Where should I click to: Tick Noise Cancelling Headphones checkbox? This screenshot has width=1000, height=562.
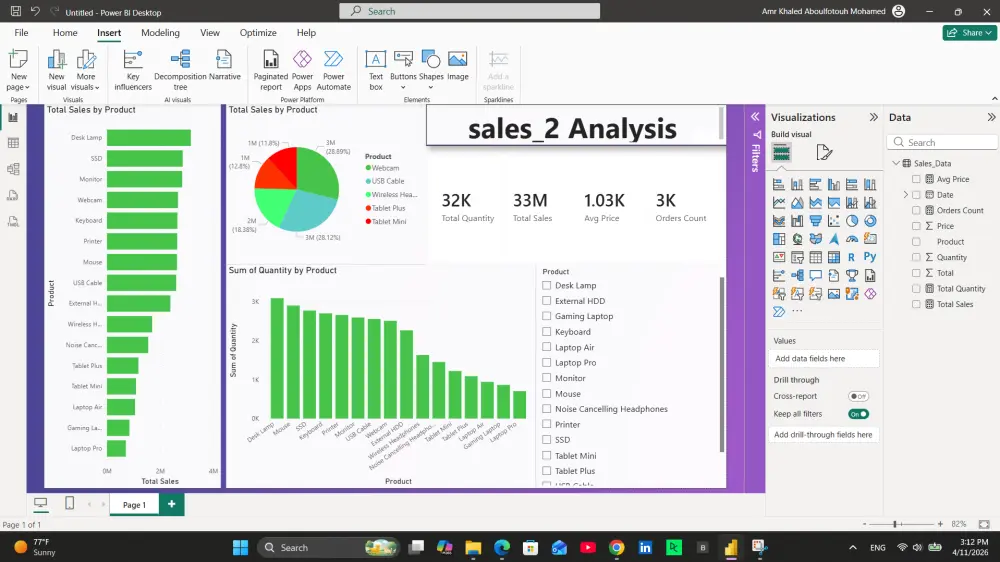point(547,409)
